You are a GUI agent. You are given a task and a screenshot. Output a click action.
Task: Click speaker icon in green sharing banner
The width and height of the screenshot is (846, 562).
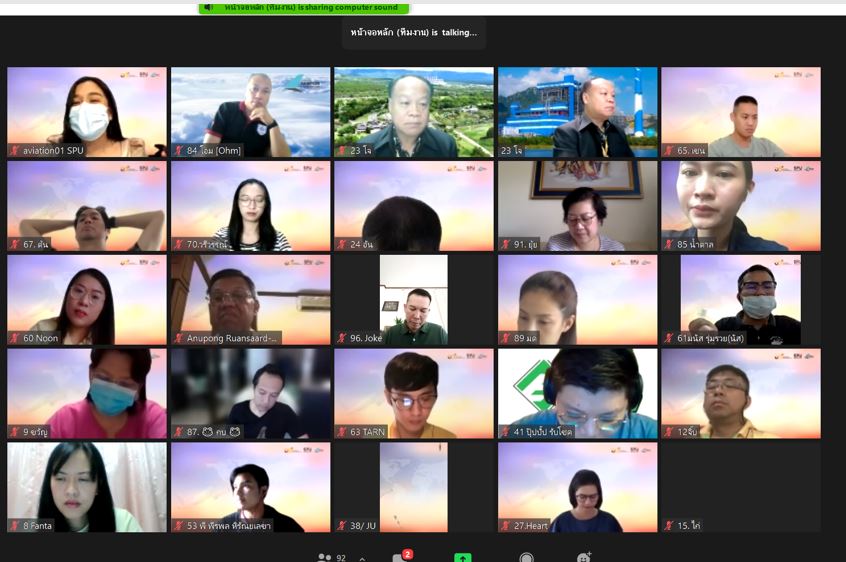pyautogui.click(x=207, y=7)
